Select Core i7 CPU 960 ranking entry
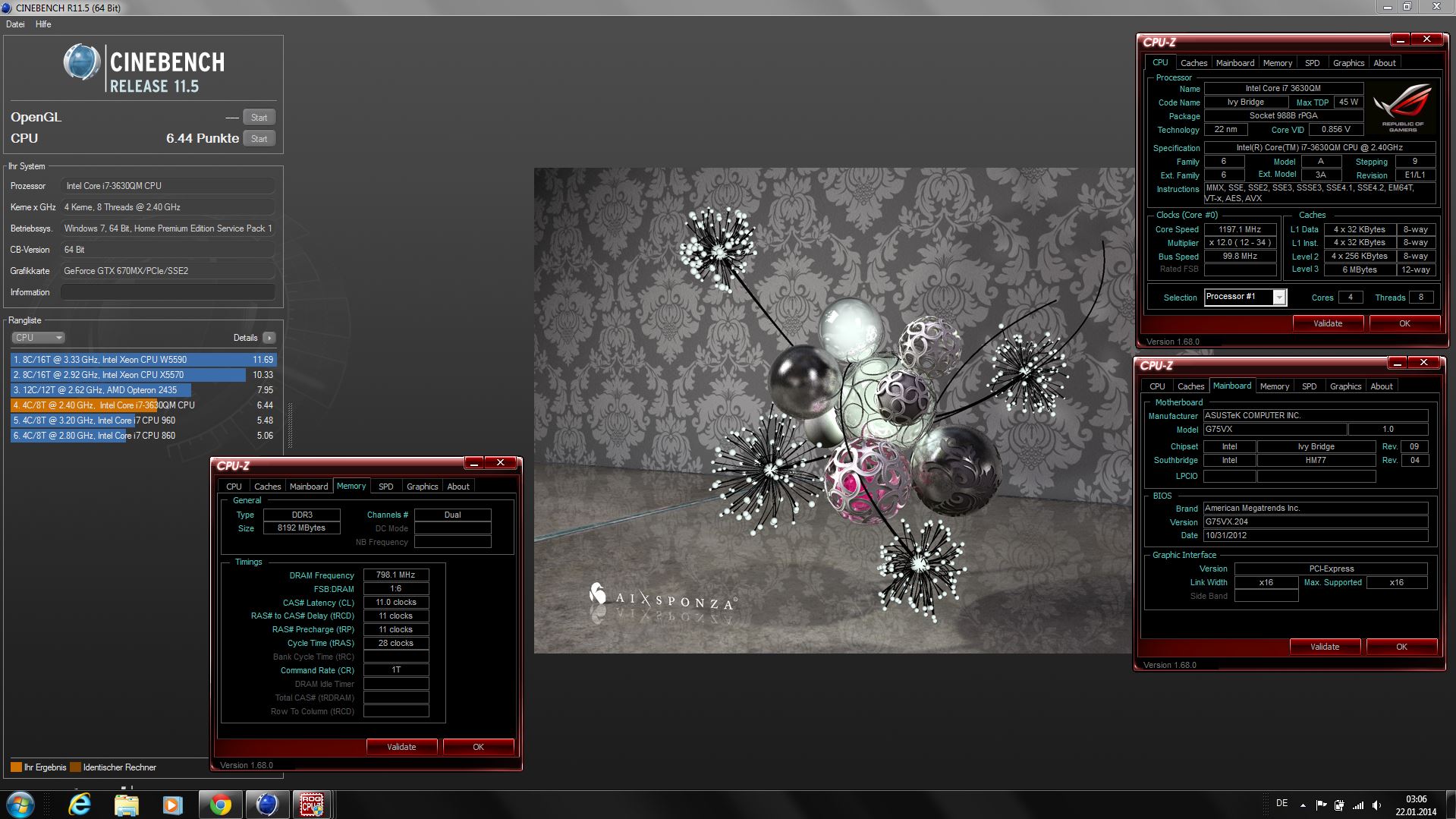 143,421
